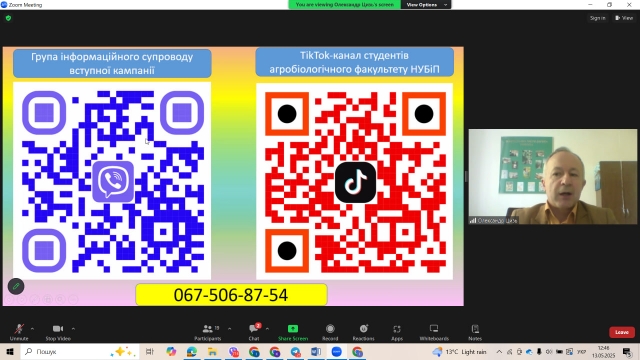Screen dimensions: 640x360
Task: Leave the meeting with the red button
Action: (x=622, y=332)
